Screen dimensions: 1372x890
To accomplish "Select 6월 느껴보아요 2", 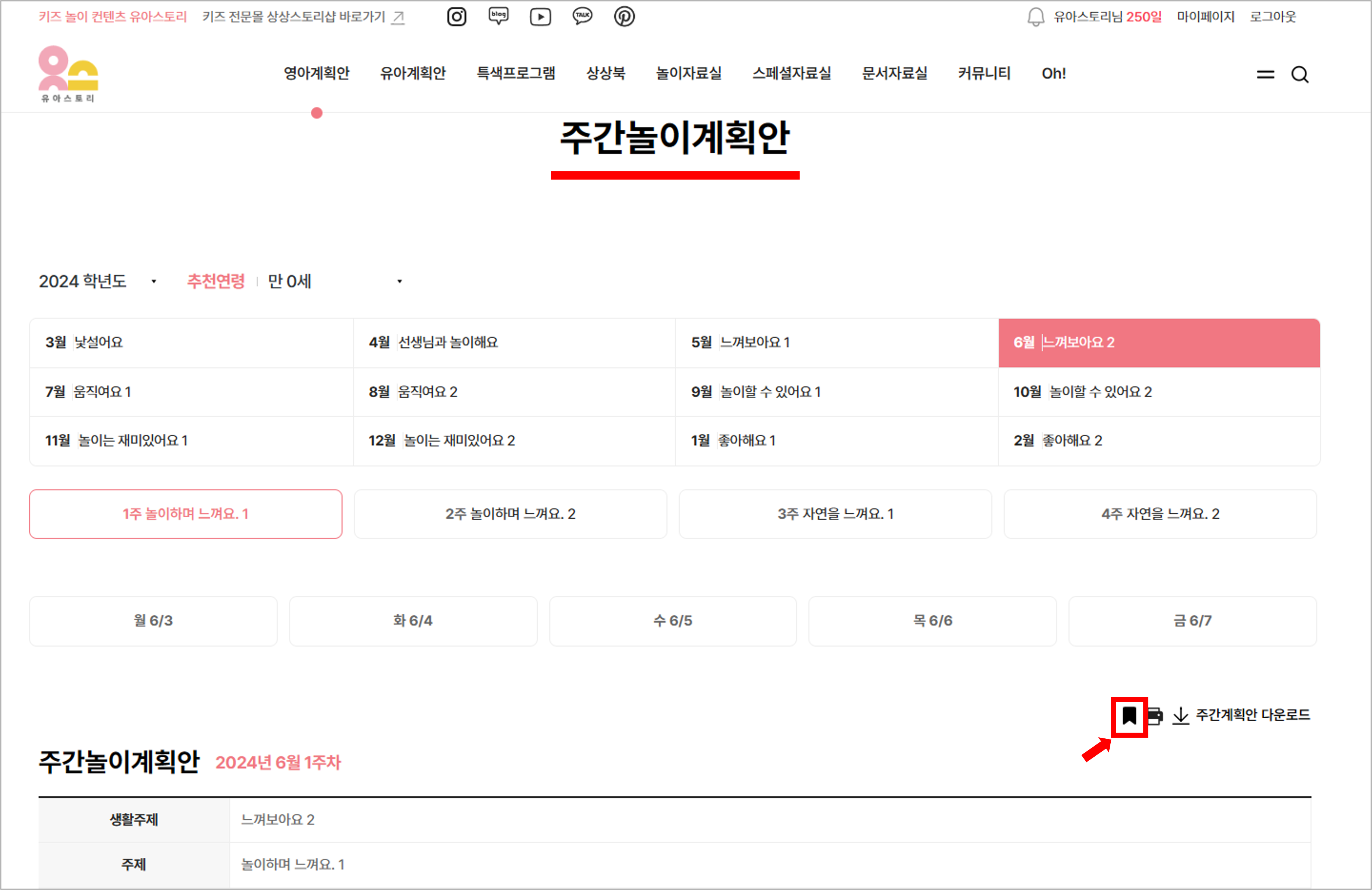I will [1159, 343].
